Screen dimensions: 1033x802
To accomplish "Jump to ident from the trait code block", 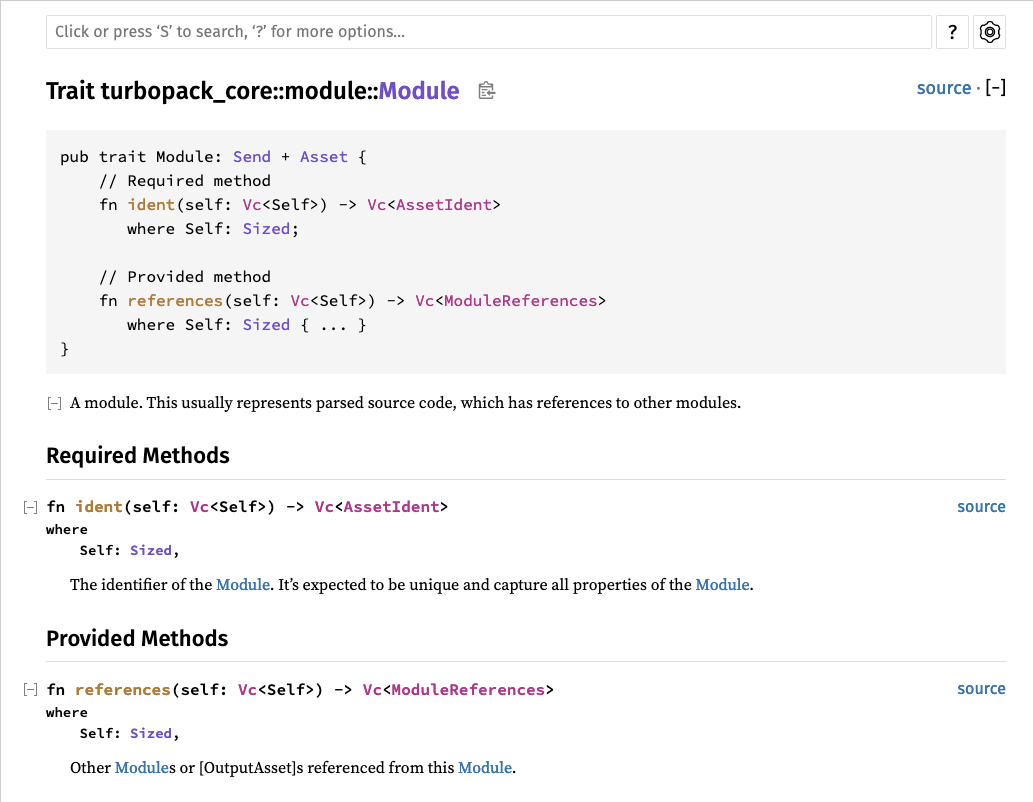I will coord(151,205).
